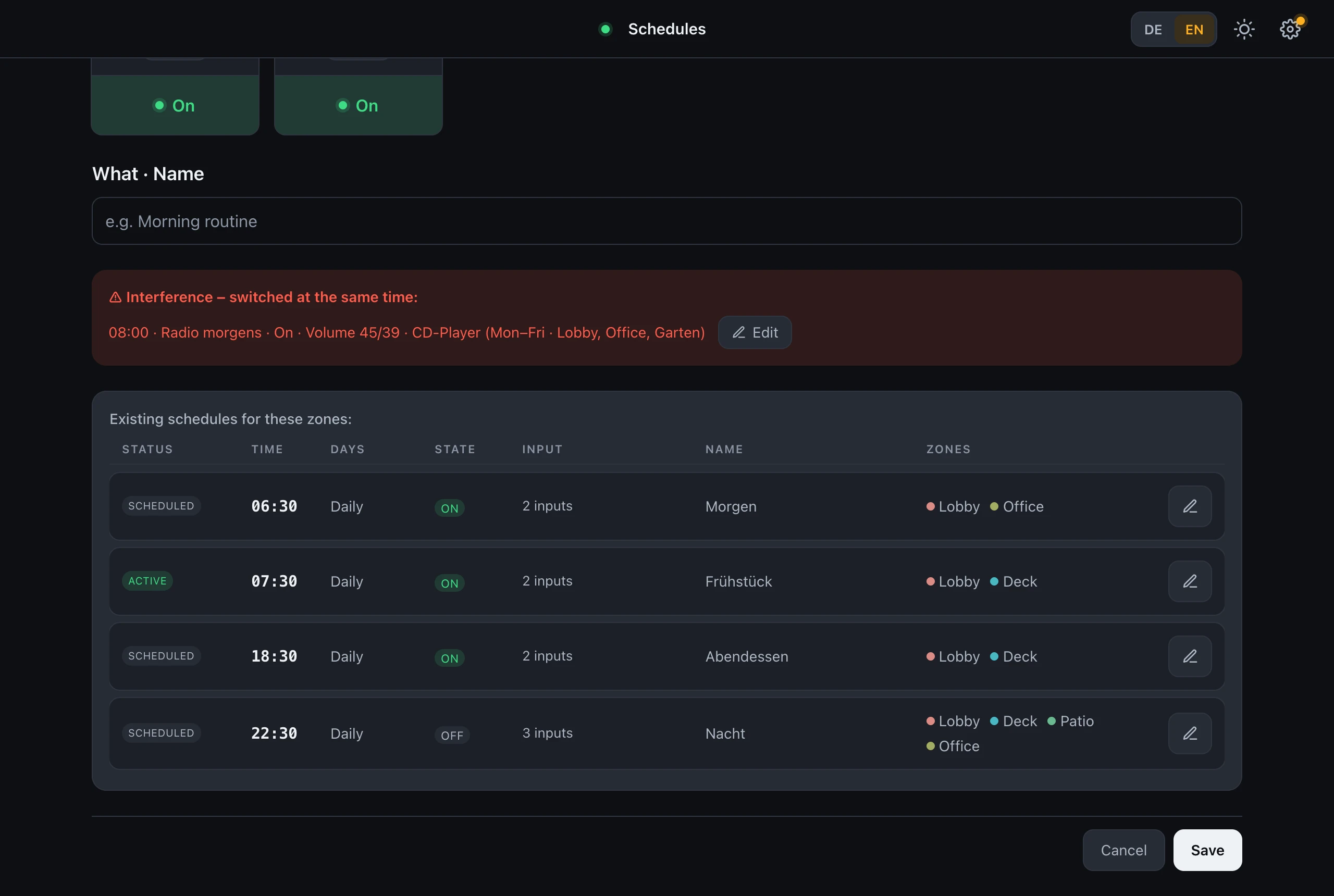Toggle light theme with sun icon
1334x896 pixels.
[1244, 29]
